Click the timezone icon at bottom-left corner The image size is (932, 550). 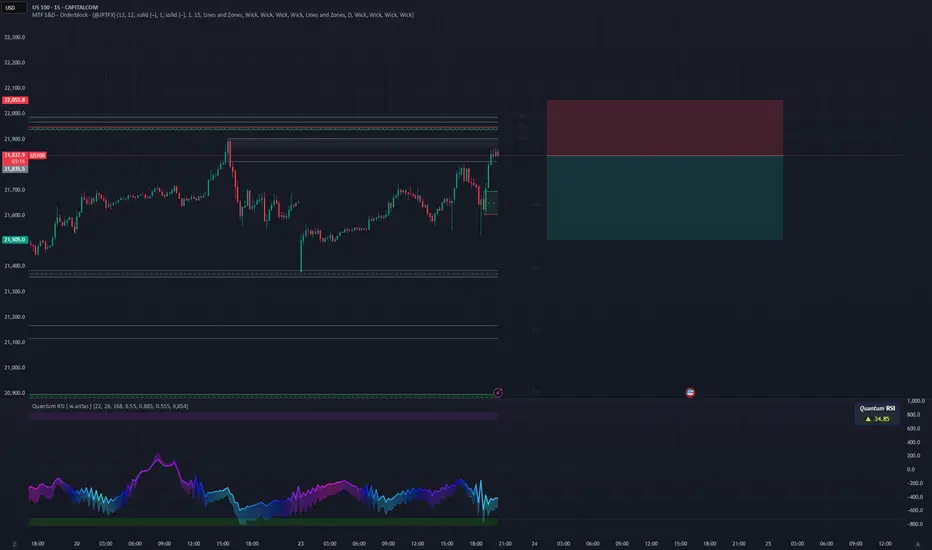click(14, 543)
